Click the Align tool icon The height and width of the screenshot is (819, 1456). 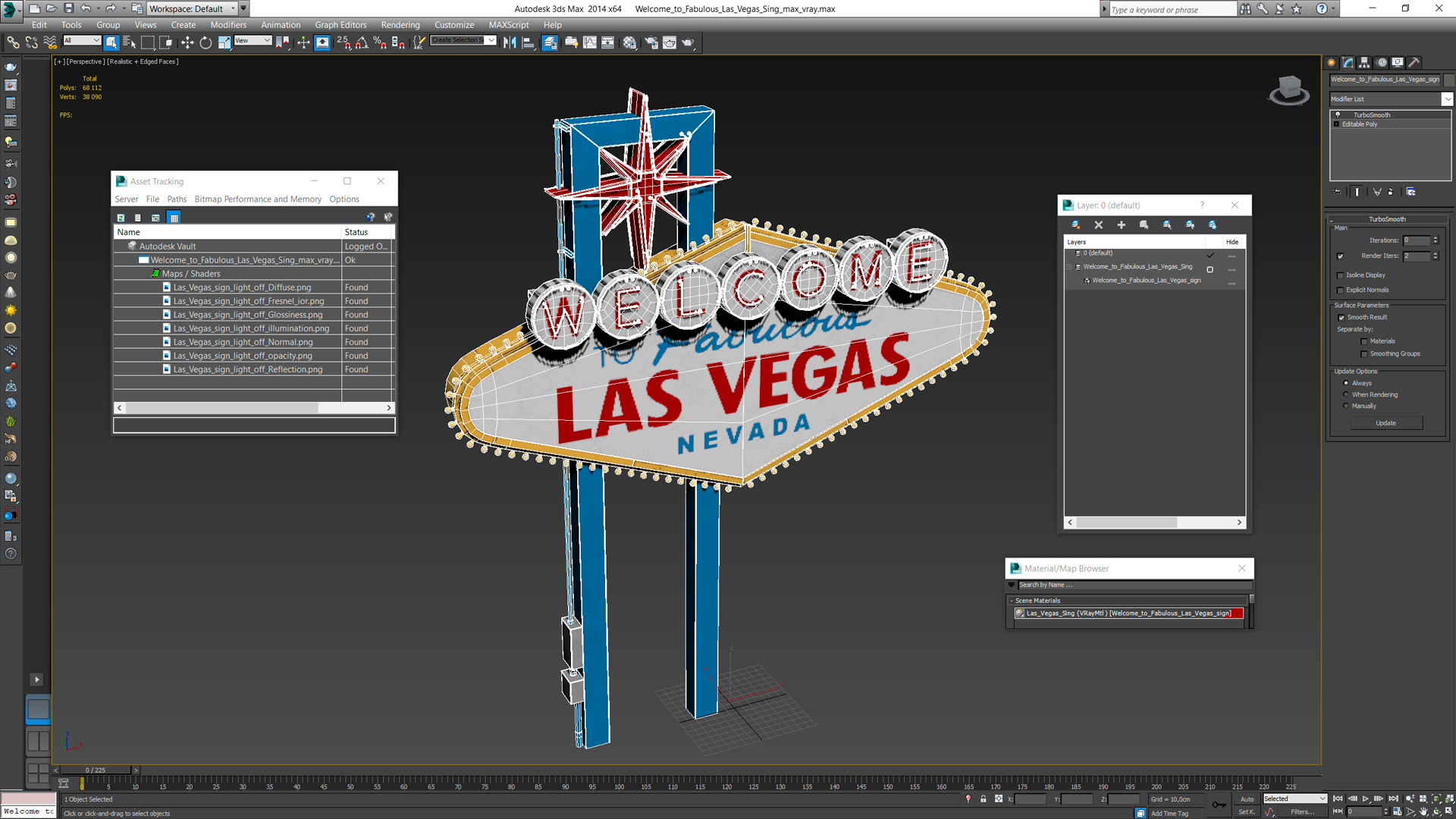529,42
